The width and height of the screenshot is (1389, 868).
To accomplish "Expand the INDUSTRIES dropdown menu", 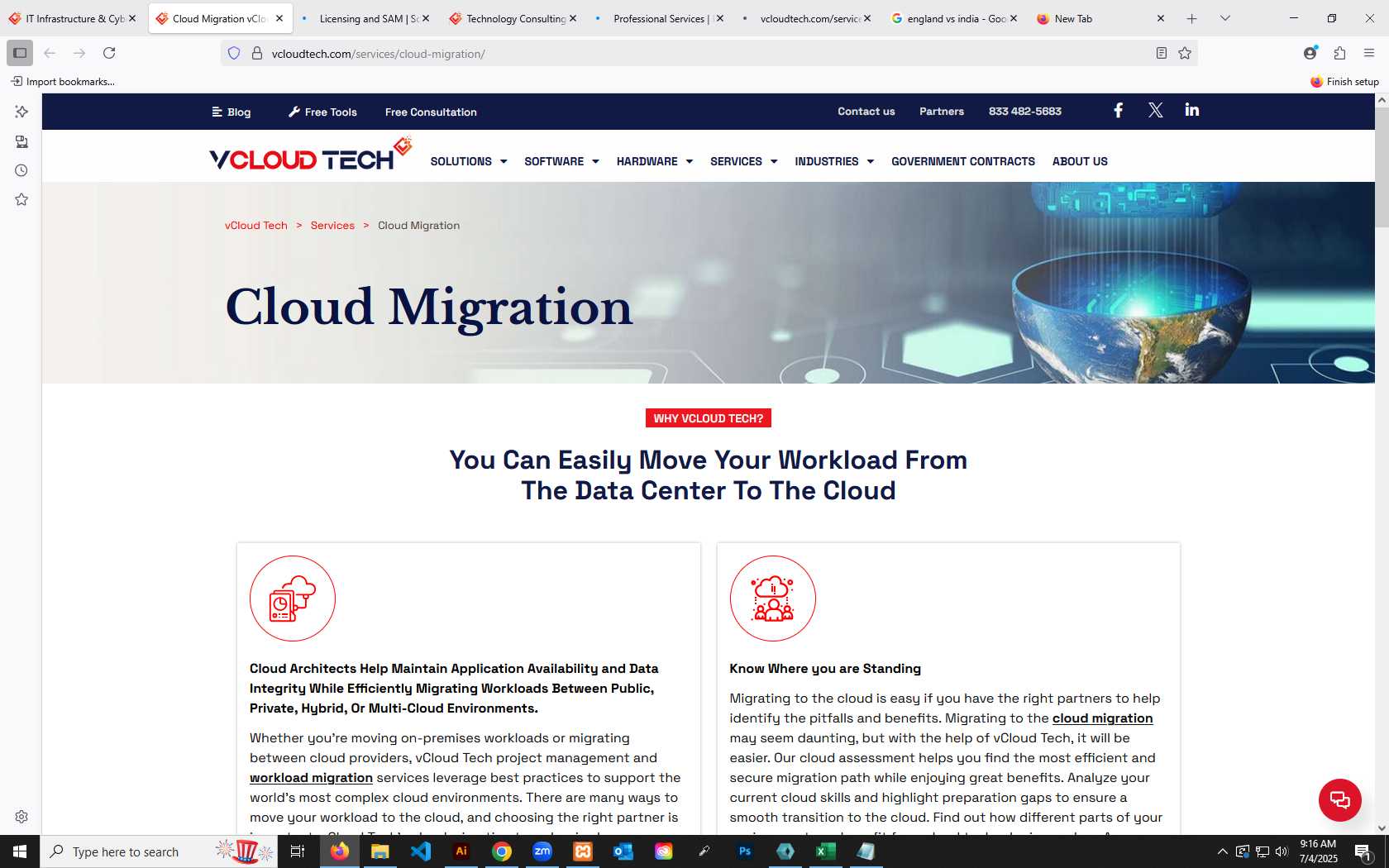I will [x=834, y=161].
